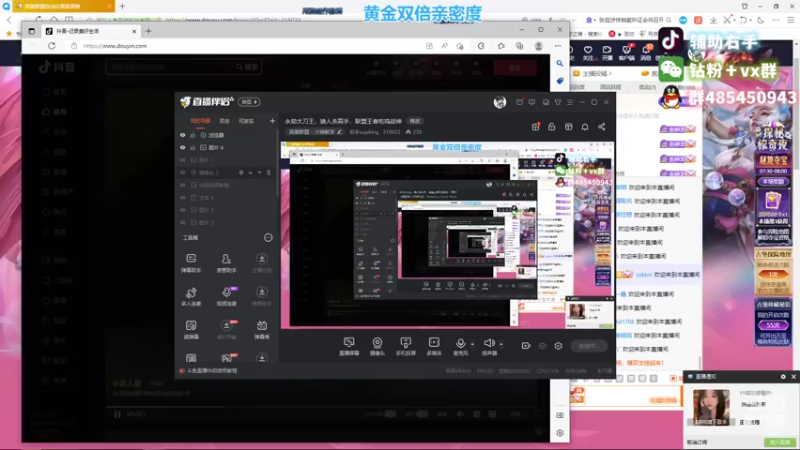Refresh the douyin.com browser page
800x450 pixels.
coord(52,46)
